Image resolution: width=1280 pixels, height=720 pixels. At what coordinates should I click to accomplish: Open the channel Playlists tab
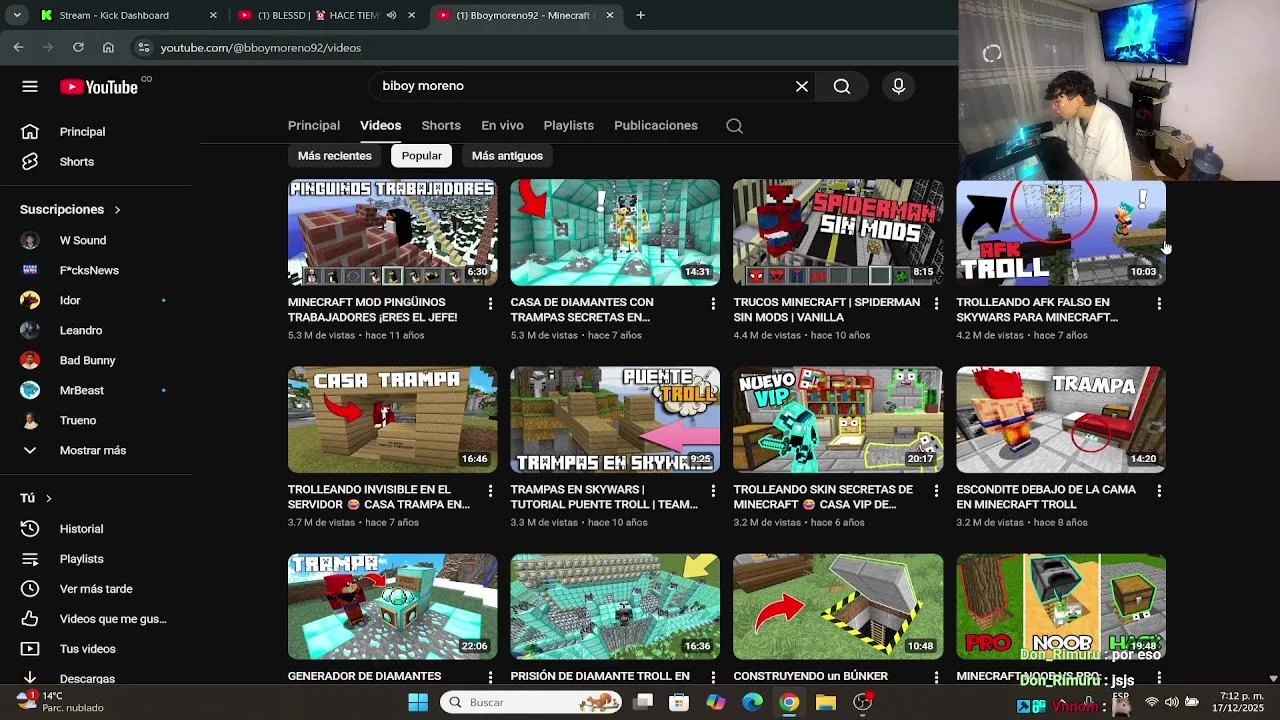[x=569, y=126]
